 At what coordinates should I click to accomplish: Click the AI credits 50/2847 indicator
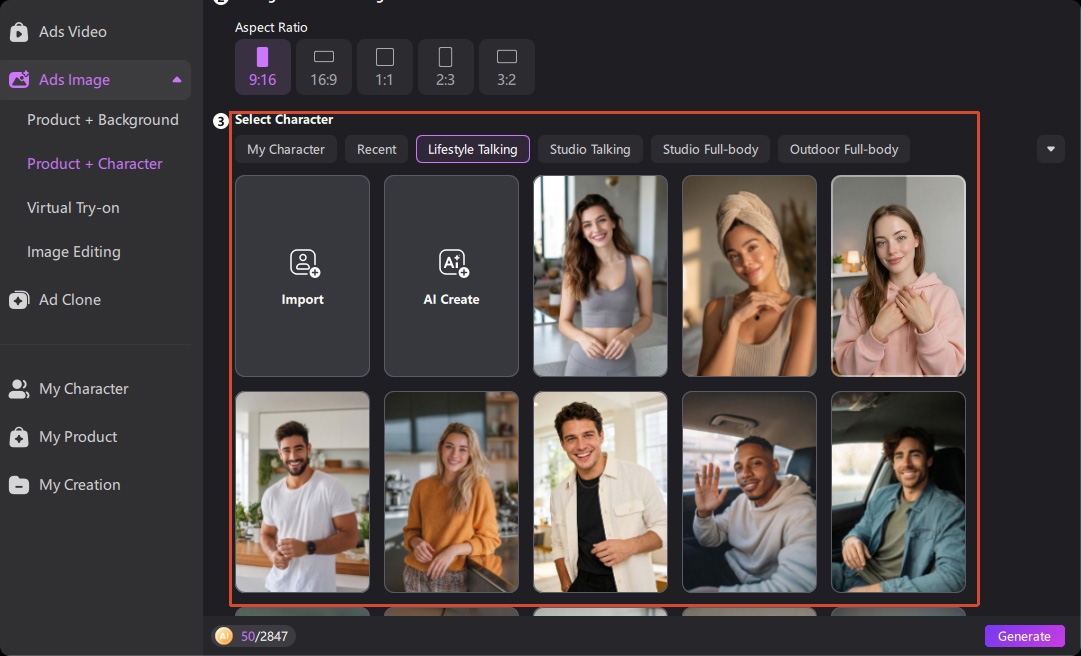(x=254, y=637)
